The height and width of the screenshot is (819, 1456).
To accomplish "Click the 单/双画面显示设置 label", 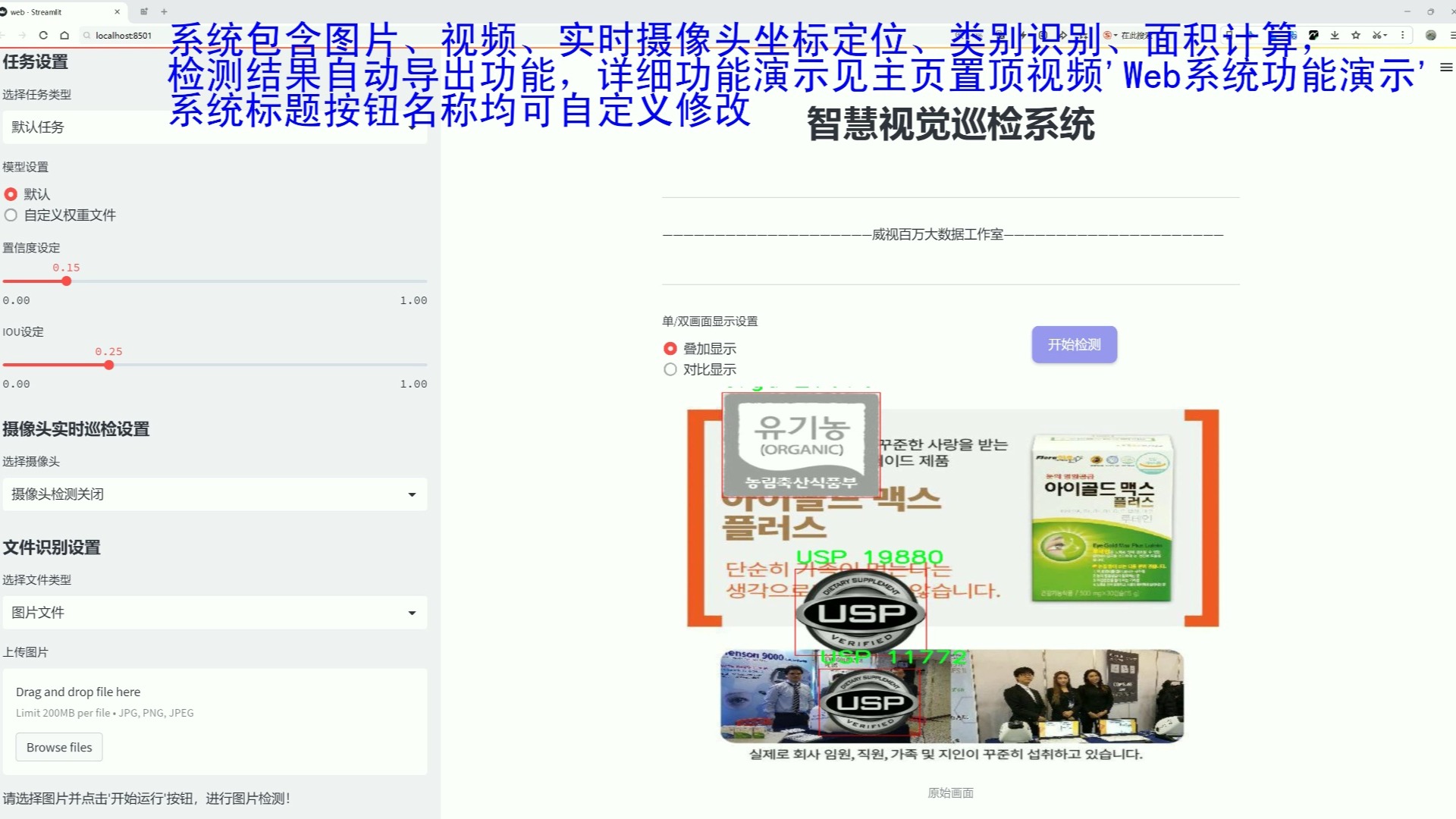I will click(710, 322).
